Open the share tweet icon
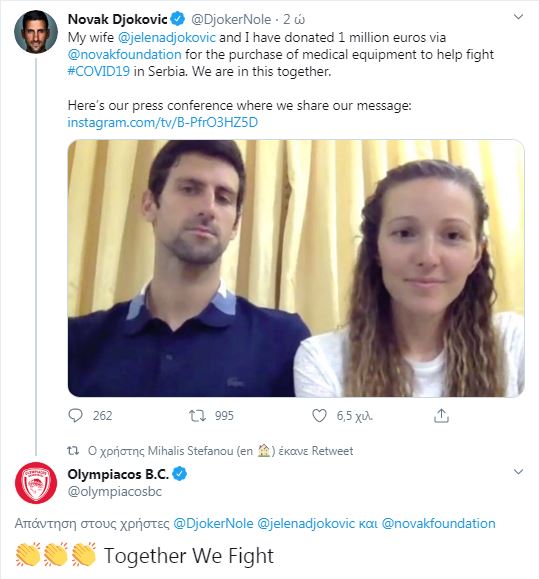This screenshot has width=539, height=579. tap(441, 415)
